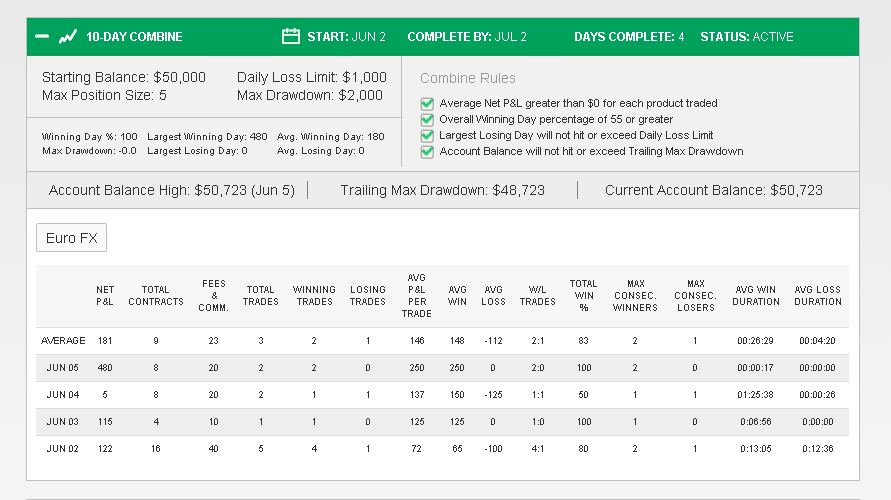The width and height of the screenshot is (891, 500).
Task: Toggle the Trailing Max Drawdown rule checkbox
Action: pos(427,151)
